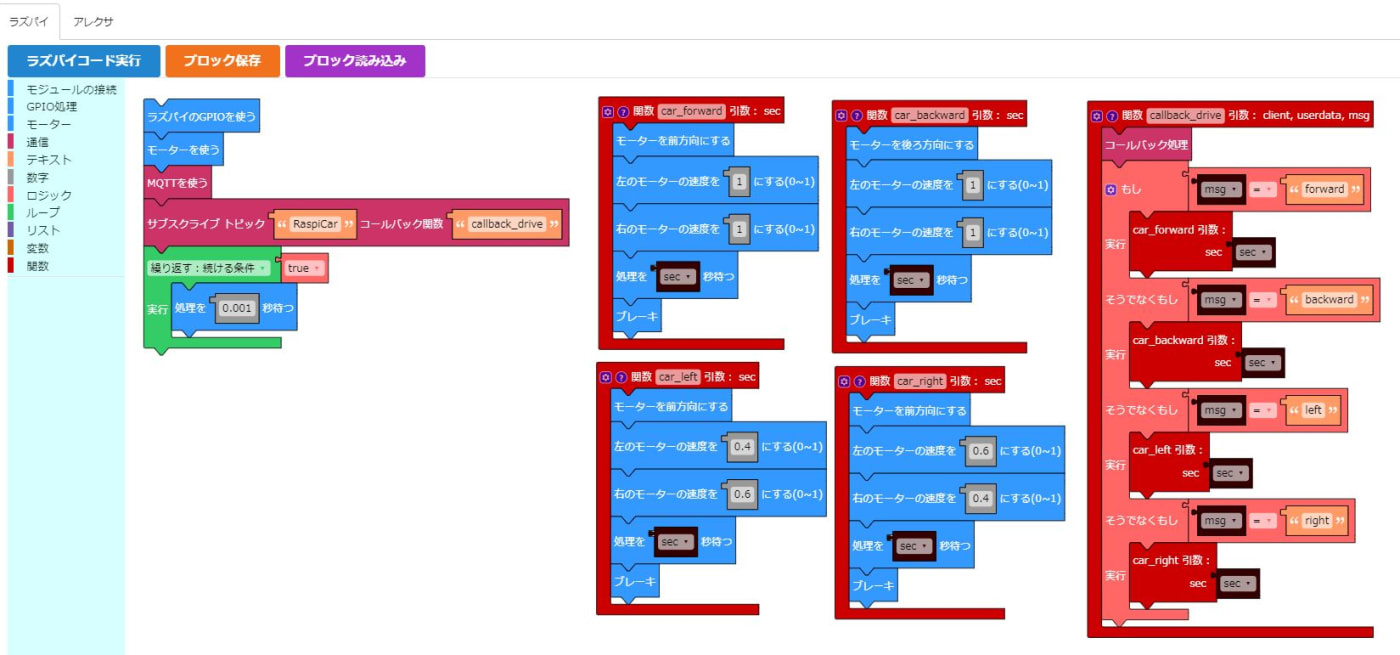The width and height of the screenshot is (1400, 655).
Task: Click the ブロック保存 button
Action: coord(222,61)
